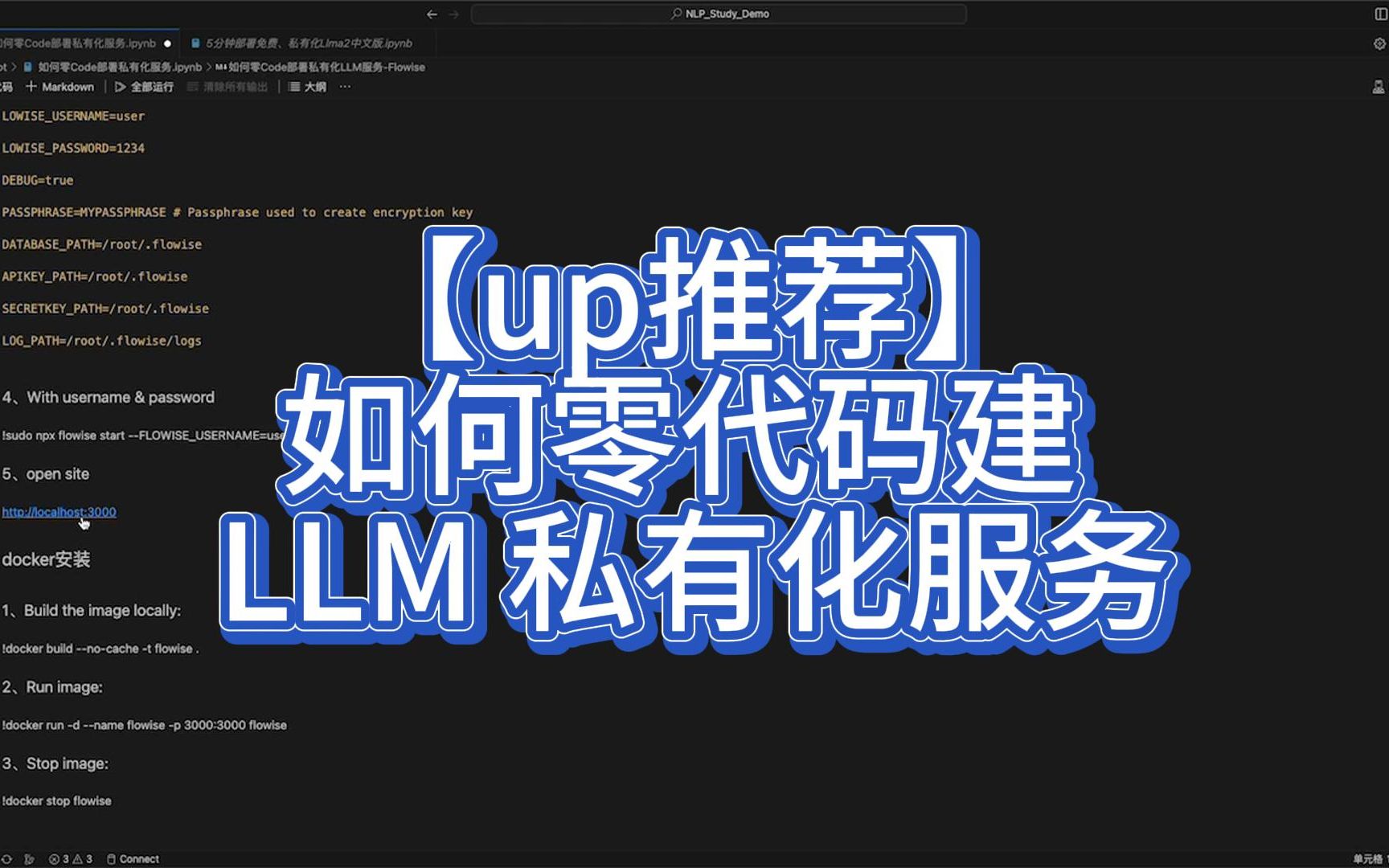The height and width of the screenshot is (868, 1389).
Task: Click the LOG_PATH=/root/.flowise/logs line
Action: (x=102, y=342)
